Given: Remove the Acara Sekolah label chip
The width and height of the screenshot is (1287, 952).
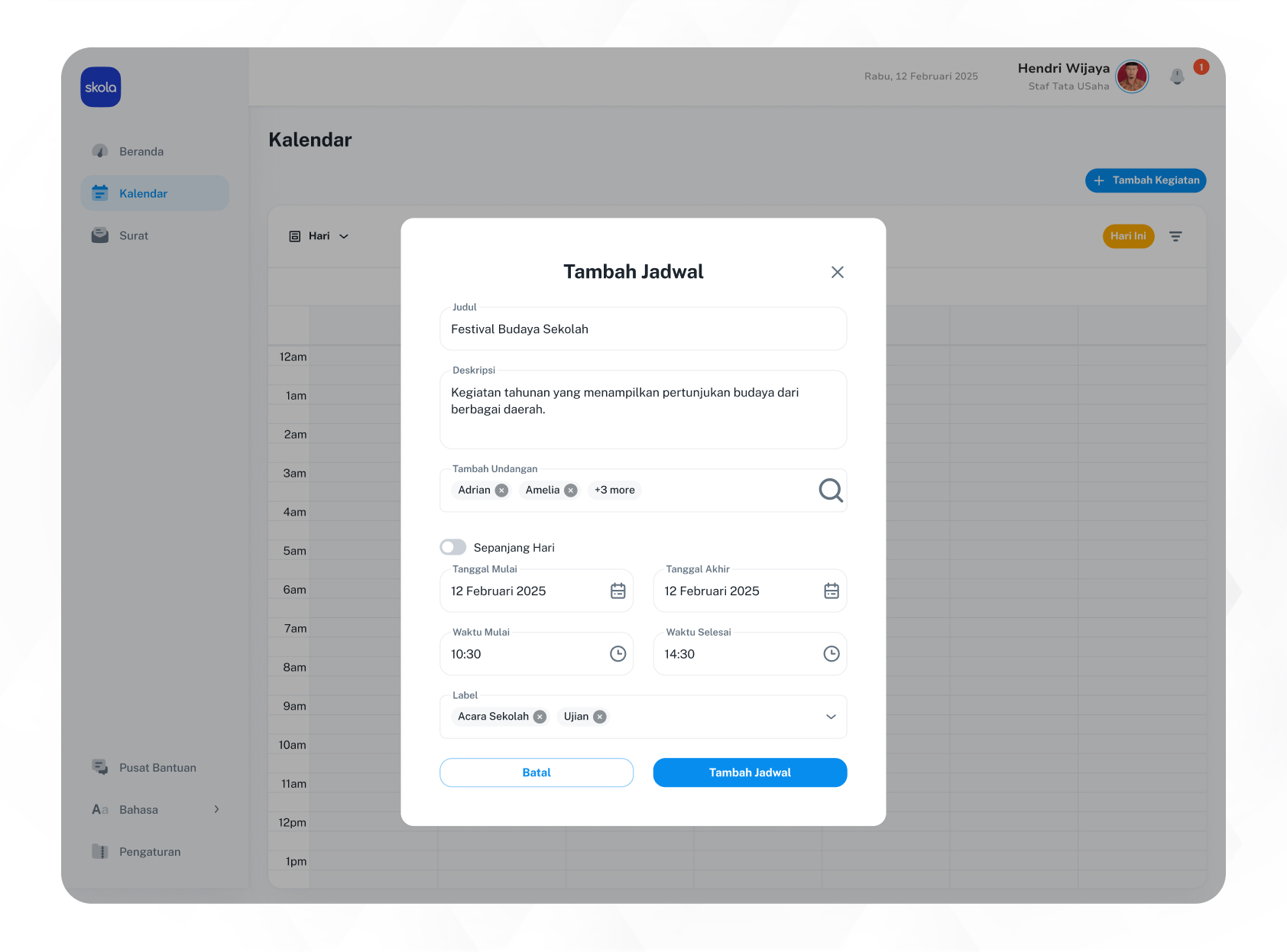Looking at the screenshot, I should click(540, 717).
